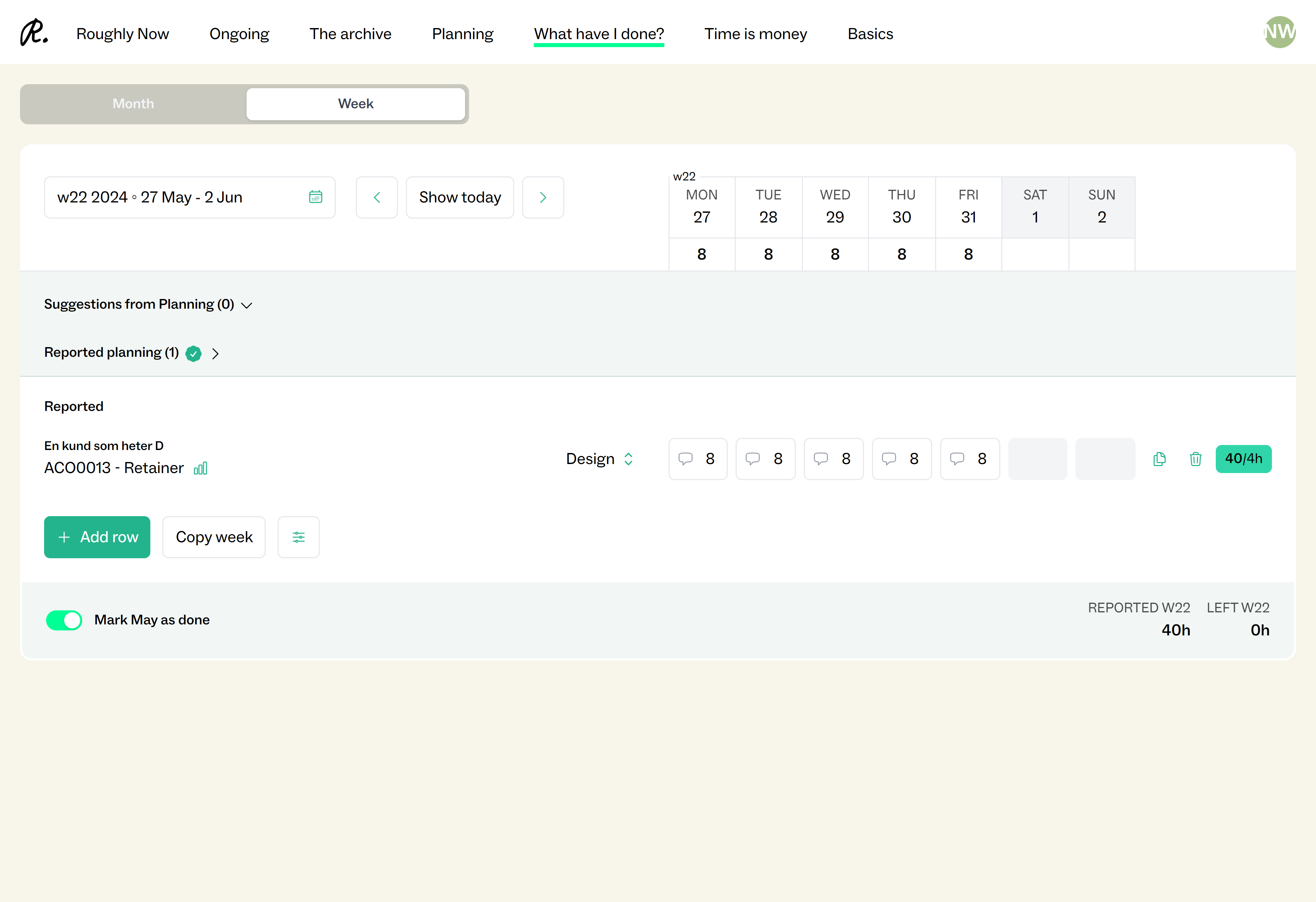
Task: Click the Saturday hours input field
Action: point(1037,459)
